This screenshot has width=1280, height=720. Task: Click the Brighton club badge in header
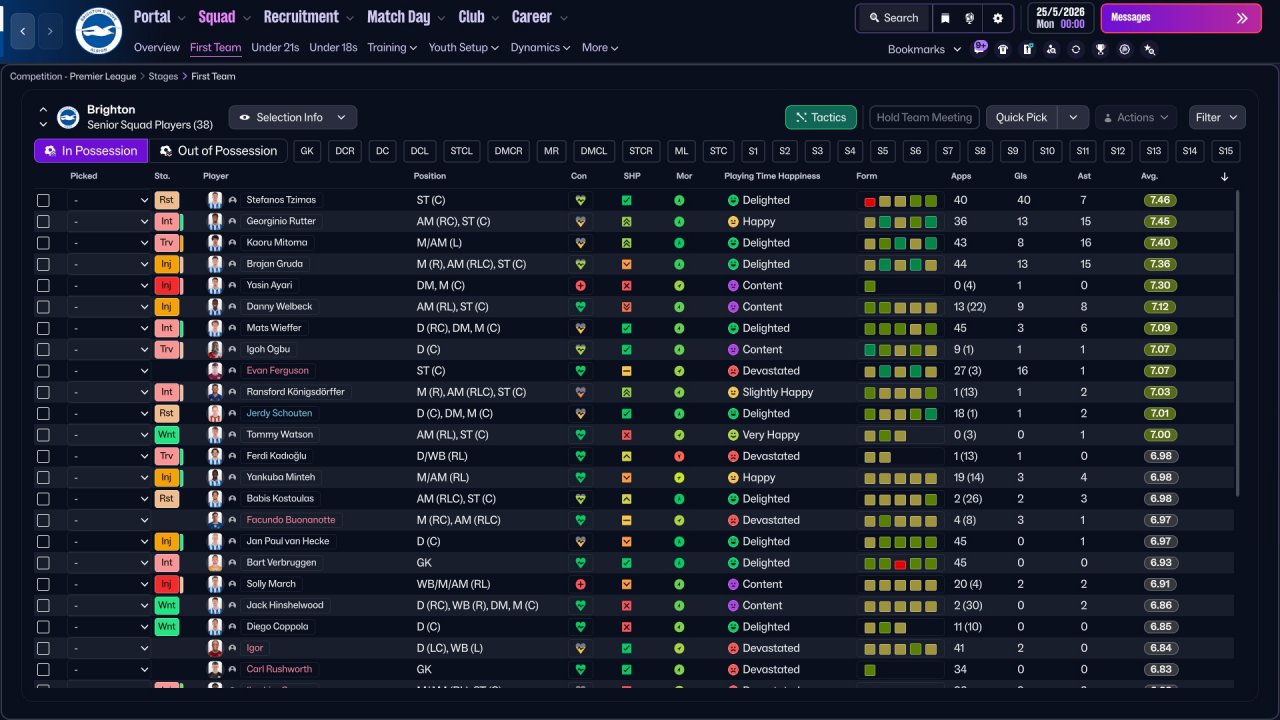[x=98, y=31]
